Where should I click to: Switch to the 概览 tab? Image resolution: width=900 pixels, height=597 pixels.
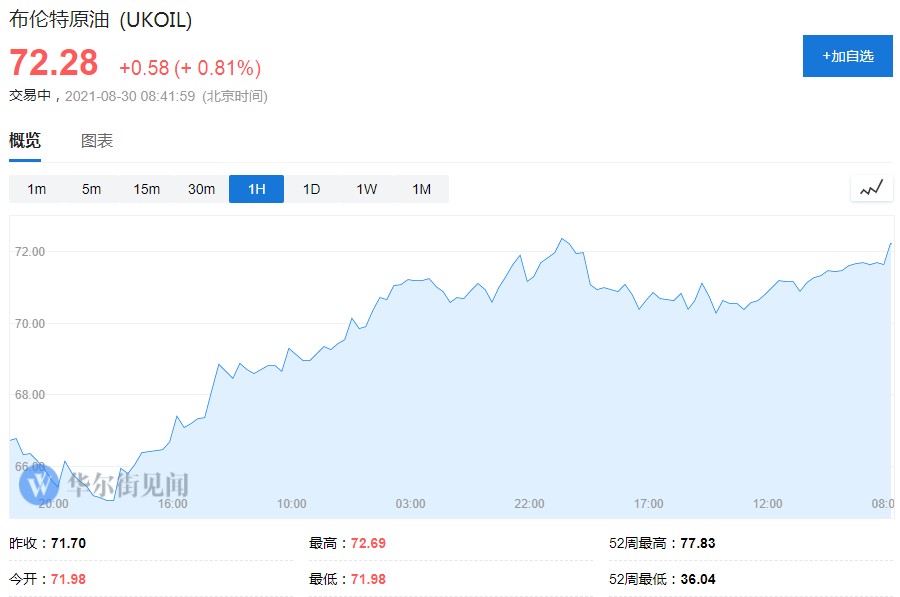[25, 141]
